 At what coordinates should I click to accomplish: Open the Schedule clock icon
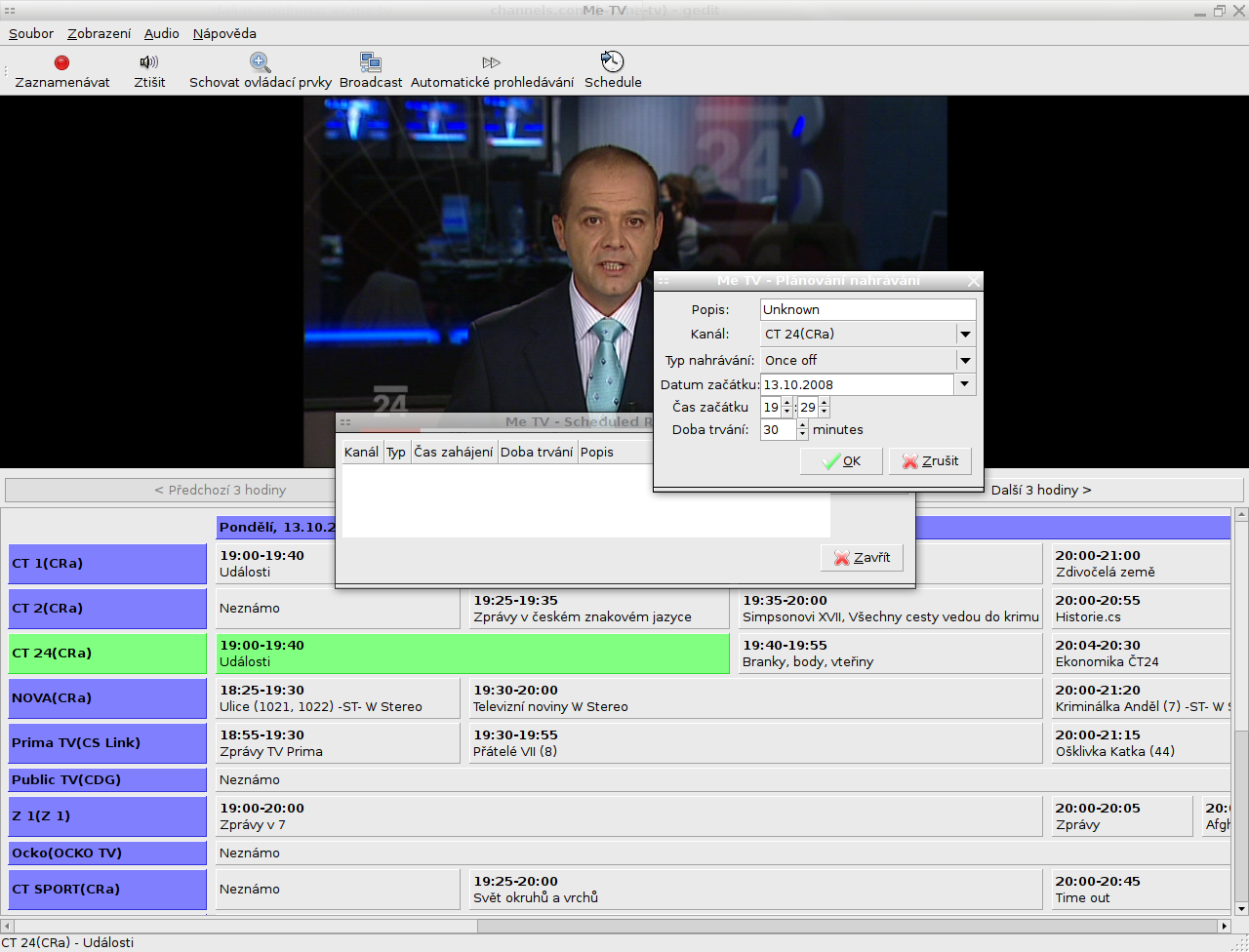(x=613, y=62)
